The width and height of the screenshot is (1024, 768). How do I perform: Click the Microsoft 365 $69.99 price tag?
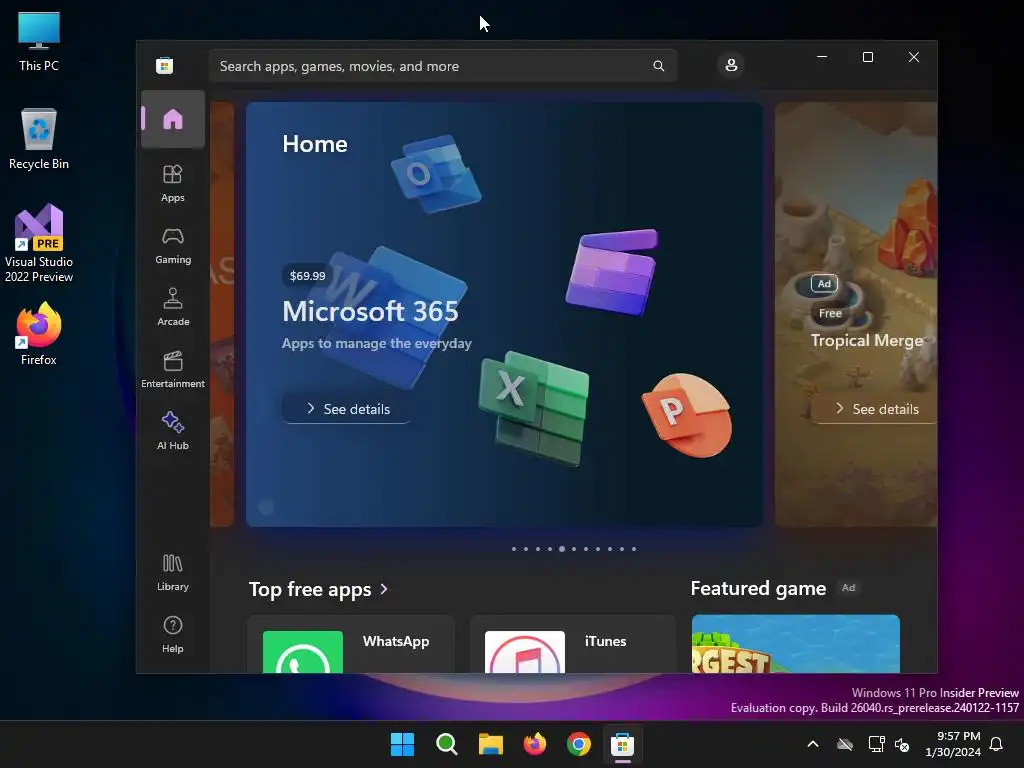coord(308,276)
